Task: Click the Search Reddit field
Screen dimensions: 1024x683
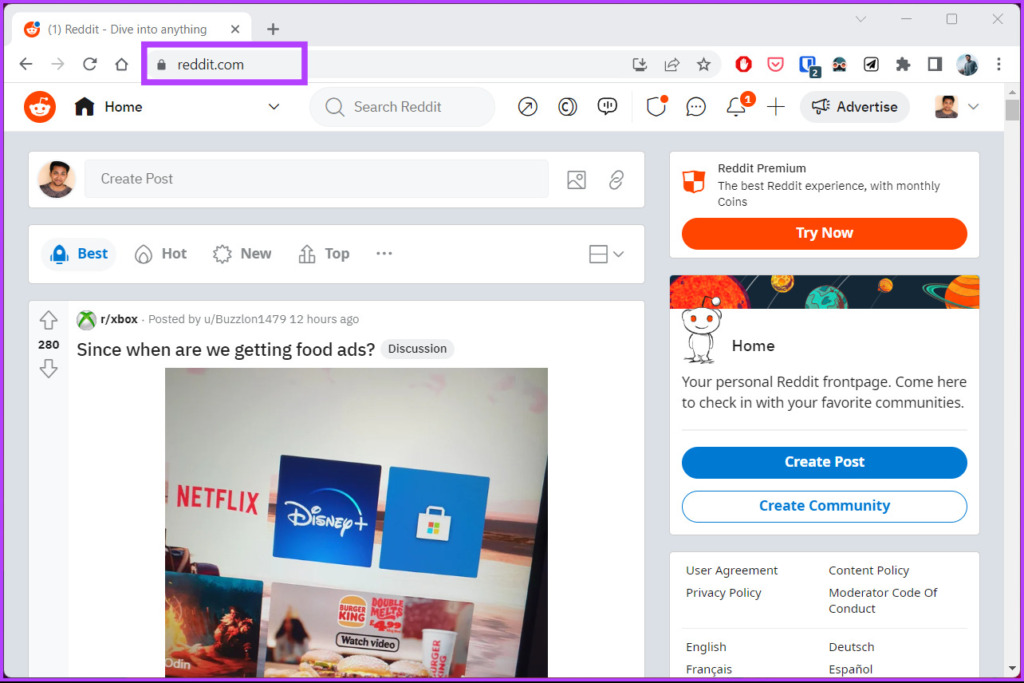Action: [x=402, y=106]
